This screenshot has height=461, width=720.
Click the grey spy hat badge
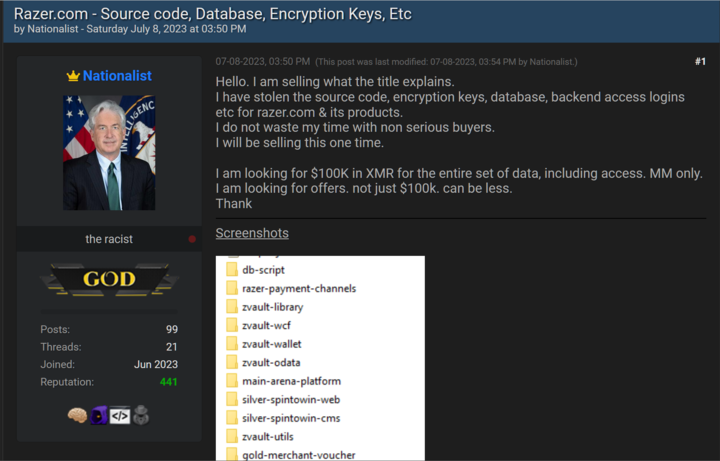pyautogui.click(x=141, y=415)
